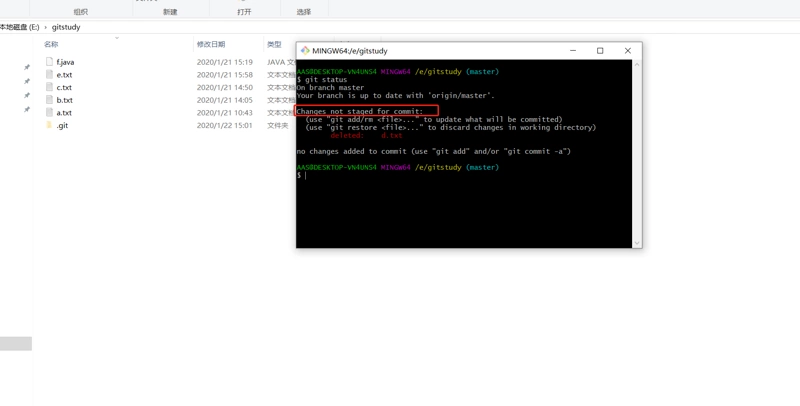This screenshot has width=800, height=406.
Task: Click the date 2020/1/21 10:43
Action: tap(225, 113)
